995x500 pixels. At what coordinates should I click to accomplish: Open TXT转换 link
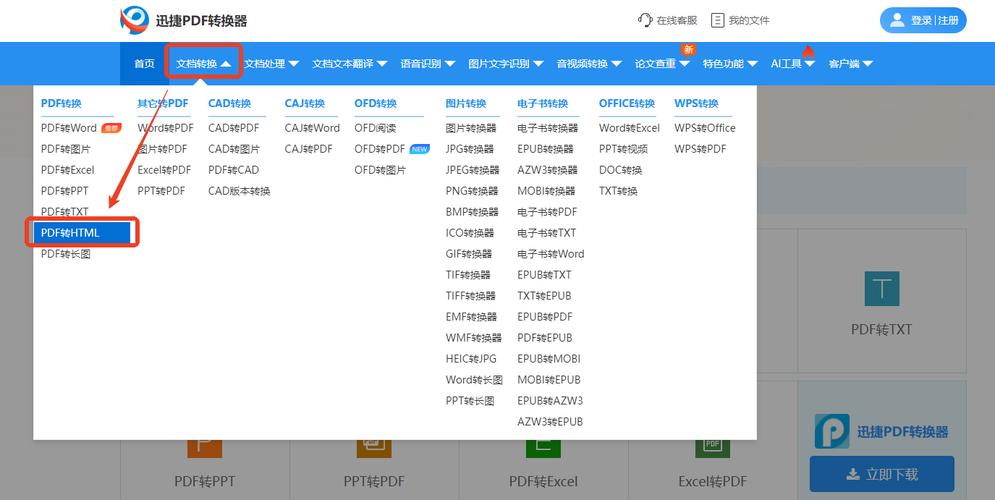pos(618,190)
